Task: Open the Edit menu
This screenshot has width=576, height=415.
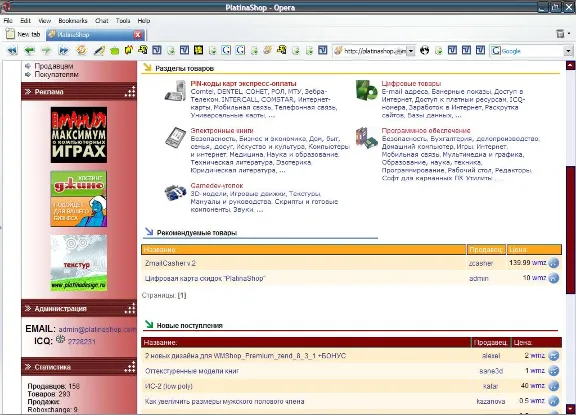Action: 25,21
